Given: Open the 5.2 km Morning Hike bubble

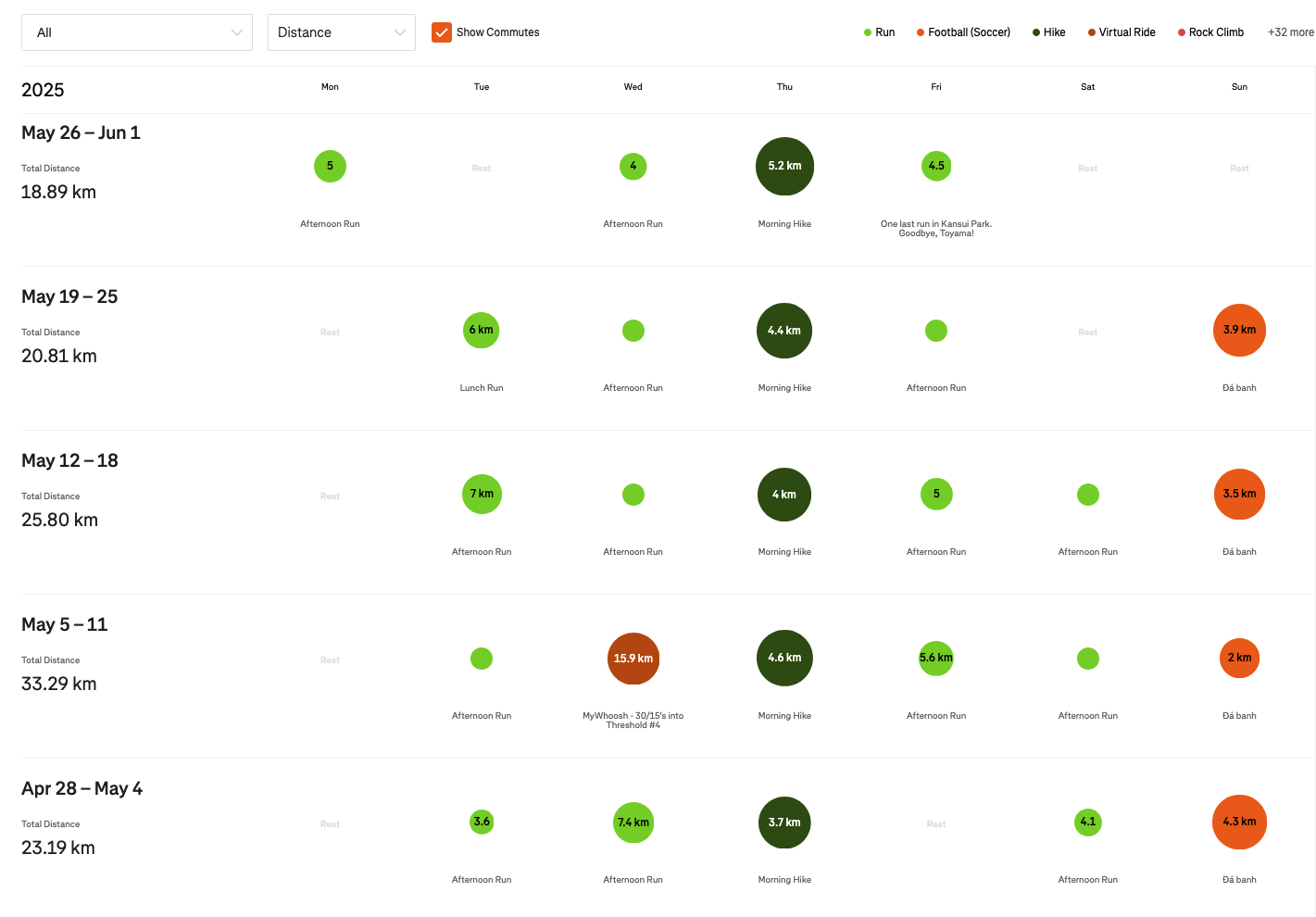Looking at the screenshot, I should click(784, 167).
